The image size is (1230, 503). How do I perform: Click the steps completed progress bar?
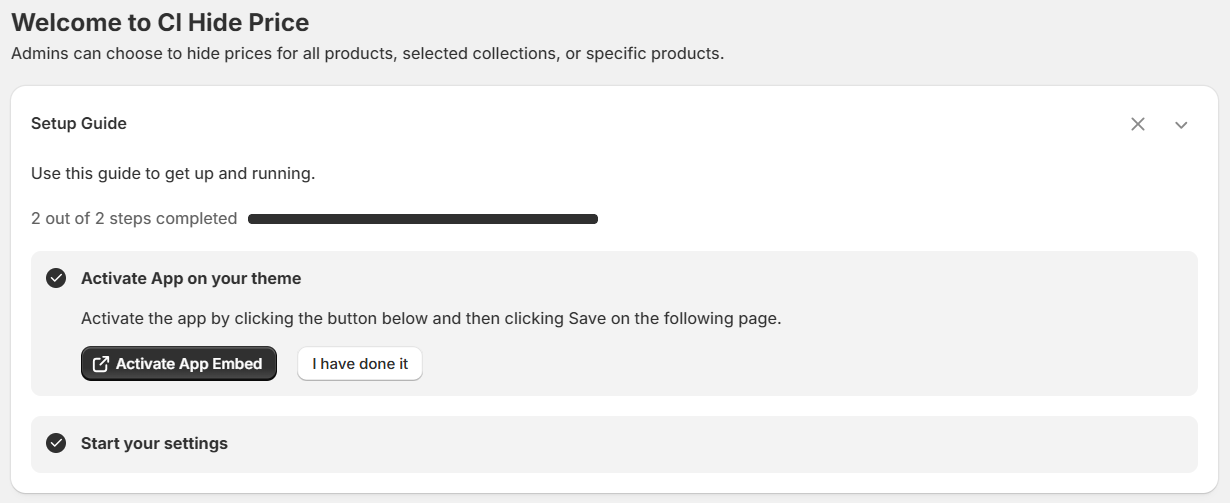coord(423,219)
